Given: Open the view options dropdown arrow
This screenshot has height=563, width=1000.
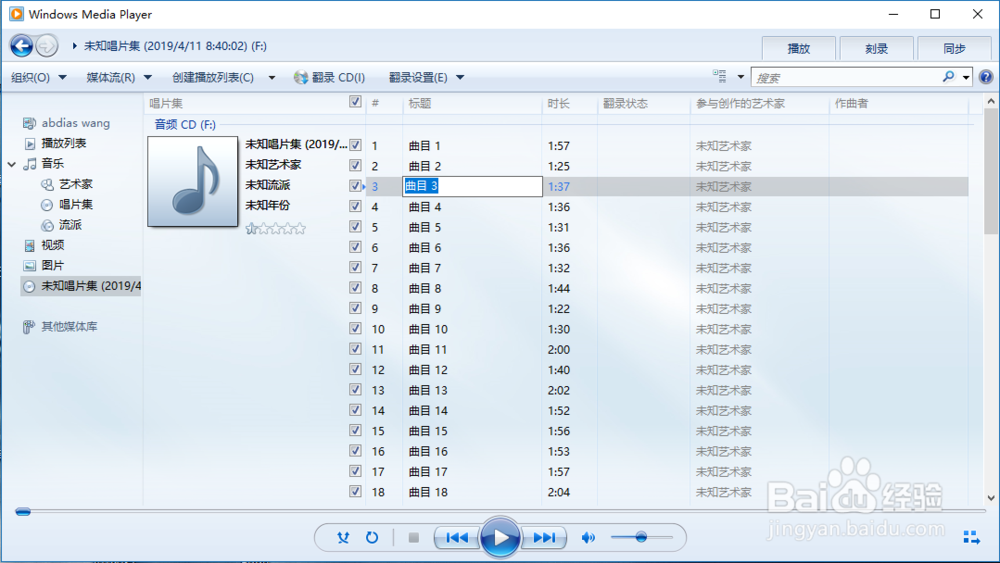Looking at the screenshot, I should click(x=740, y=77).
